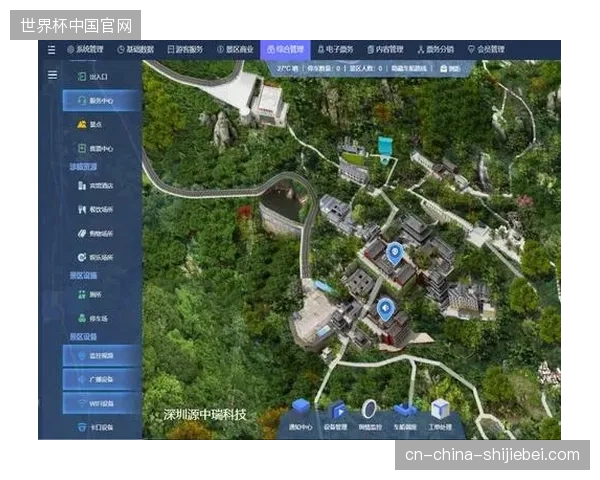Screen dimensions: 600x480
Task: Click the 旅游资源 section header
Action: pos(83,167)
